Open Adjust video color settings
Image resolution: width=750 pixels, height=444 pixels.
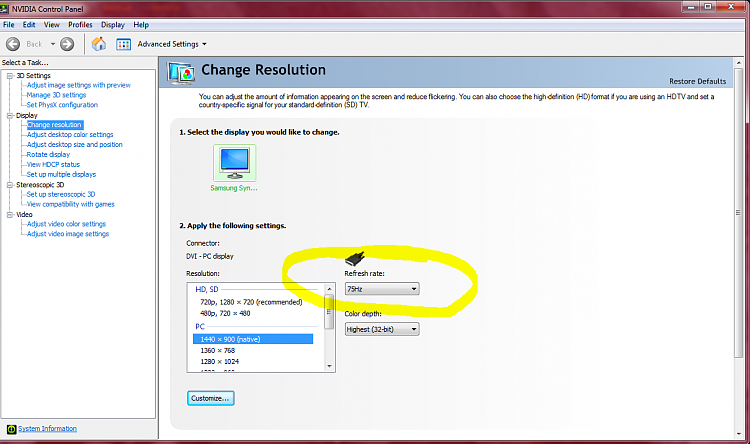pos(66,224)
